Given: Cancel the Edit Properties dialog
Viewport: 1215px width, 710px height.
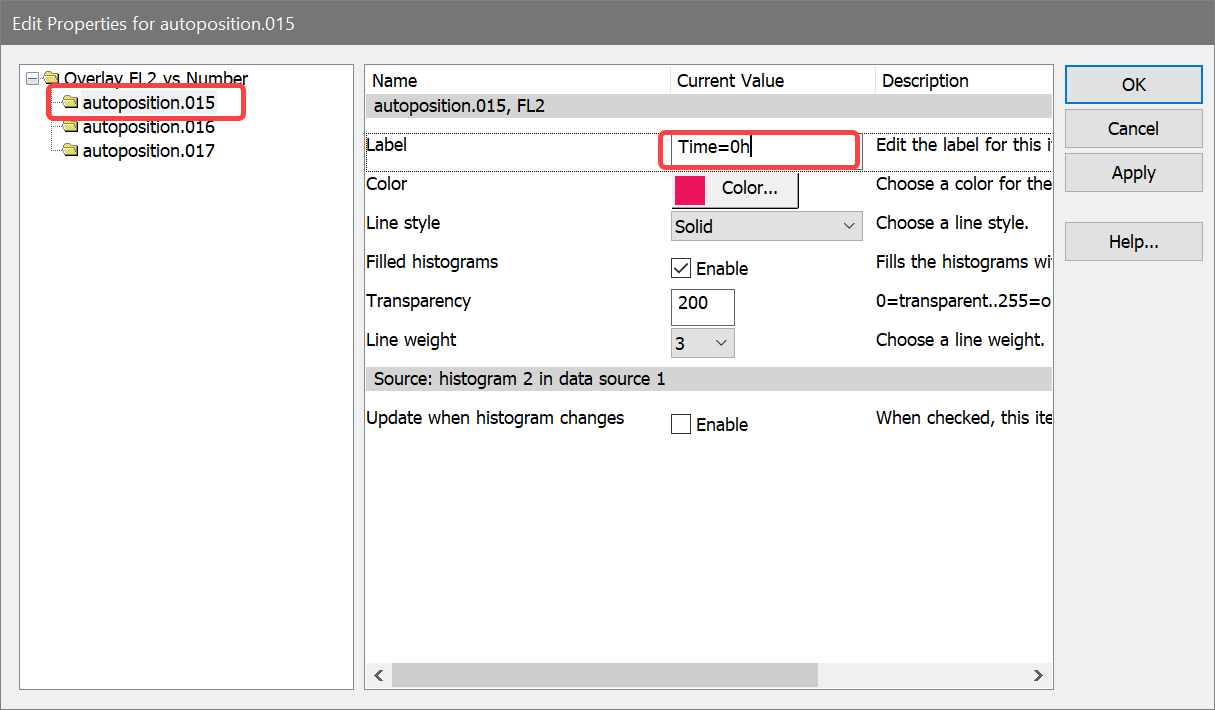Looking at the screenshot, I should pos(1133,129).
